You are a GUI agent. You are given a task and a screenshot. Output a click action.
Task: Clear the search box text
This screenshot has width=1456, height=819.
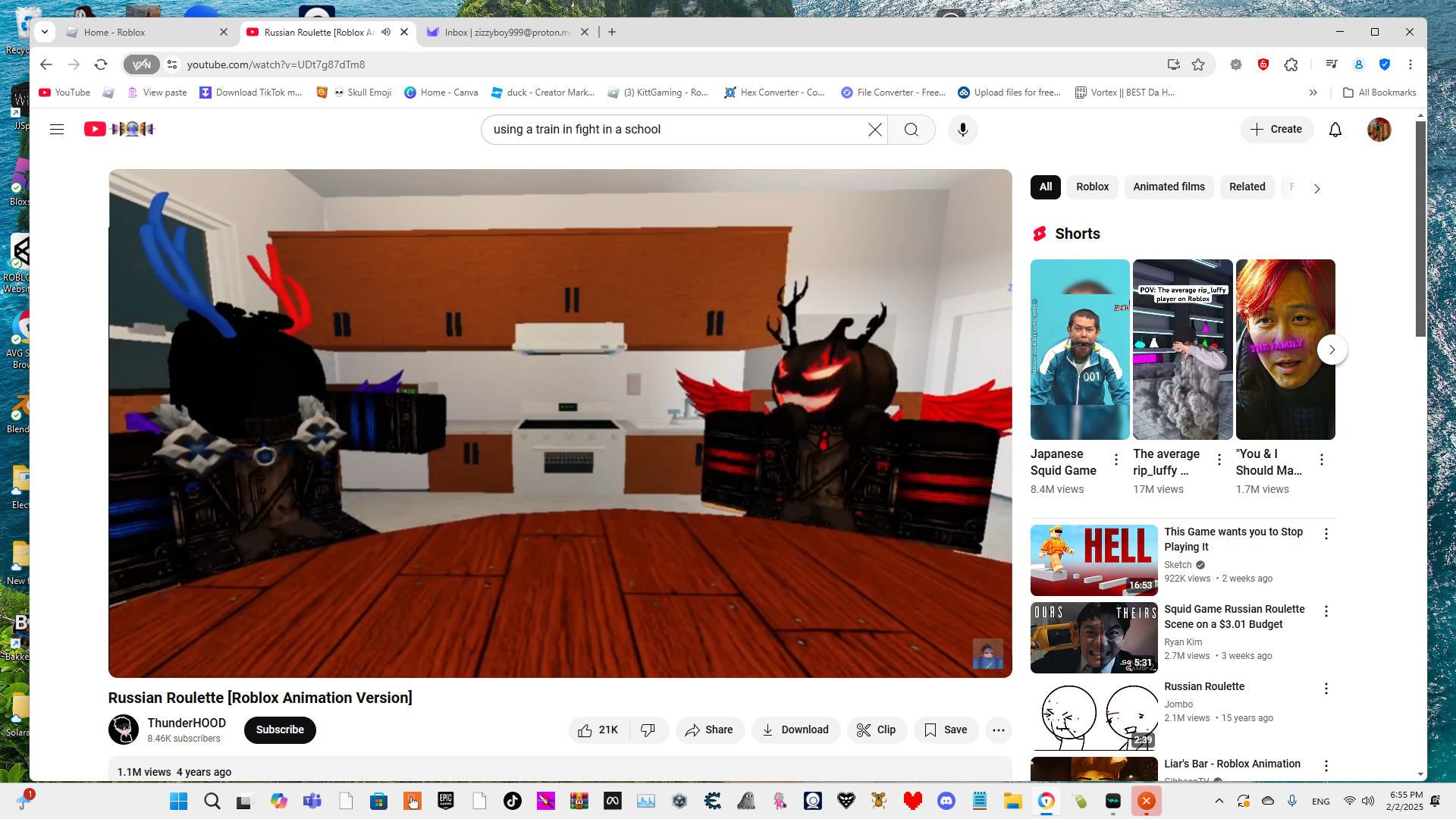(x=874, y=130)
